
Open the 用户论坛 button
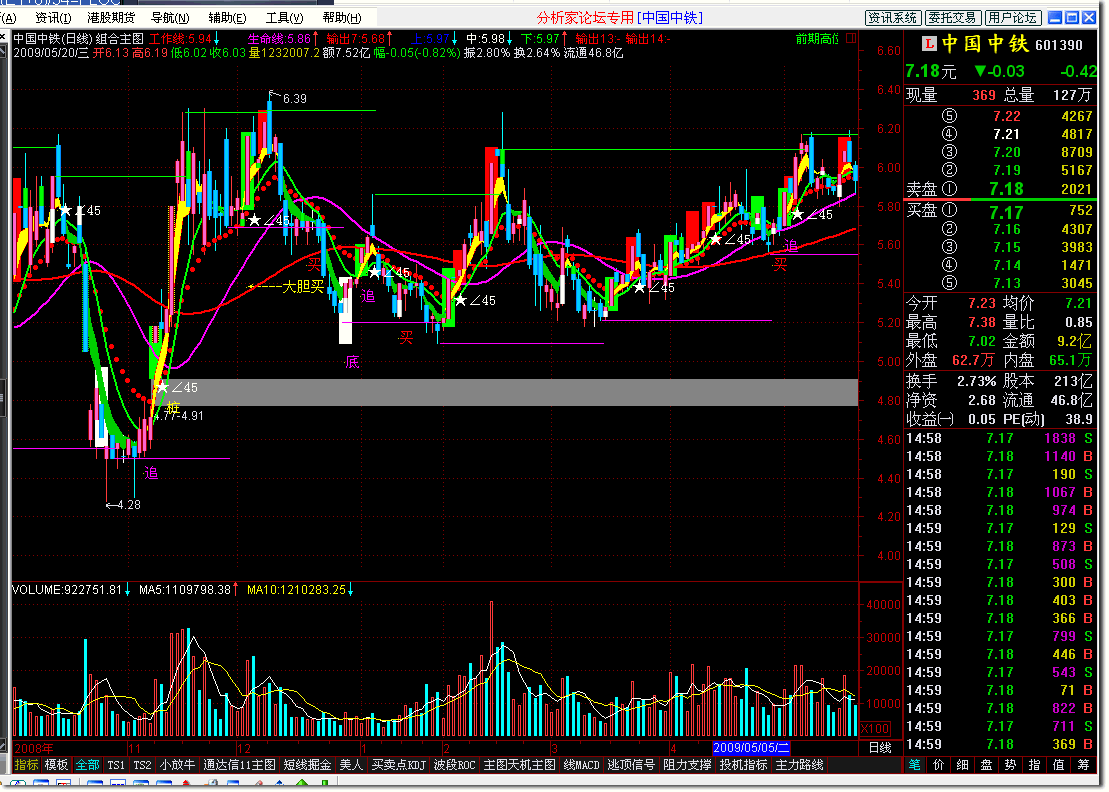coord(1012,18)
